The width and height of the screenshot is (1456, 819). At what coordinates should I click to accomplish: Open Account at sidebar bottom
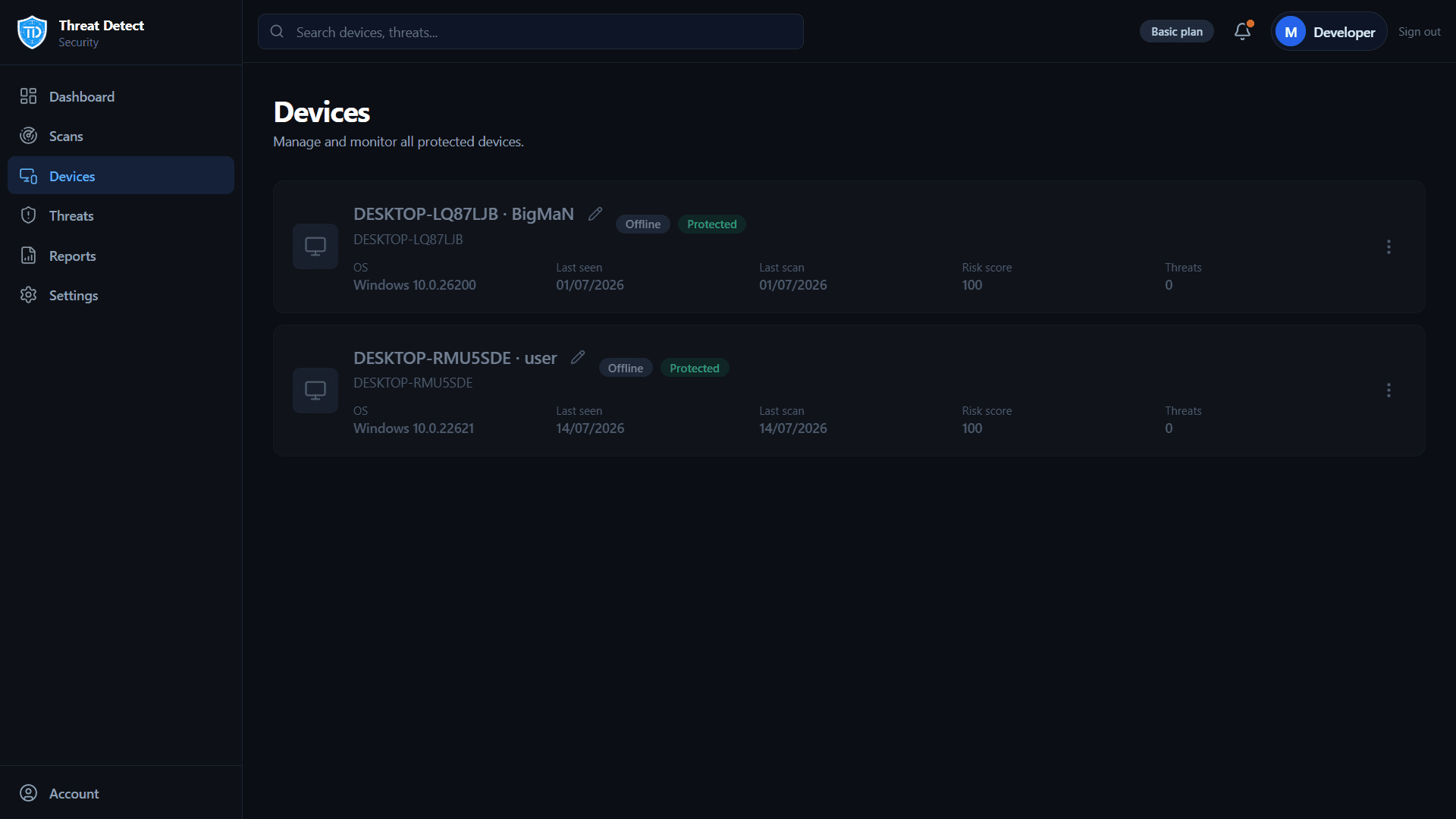(121, 793)
